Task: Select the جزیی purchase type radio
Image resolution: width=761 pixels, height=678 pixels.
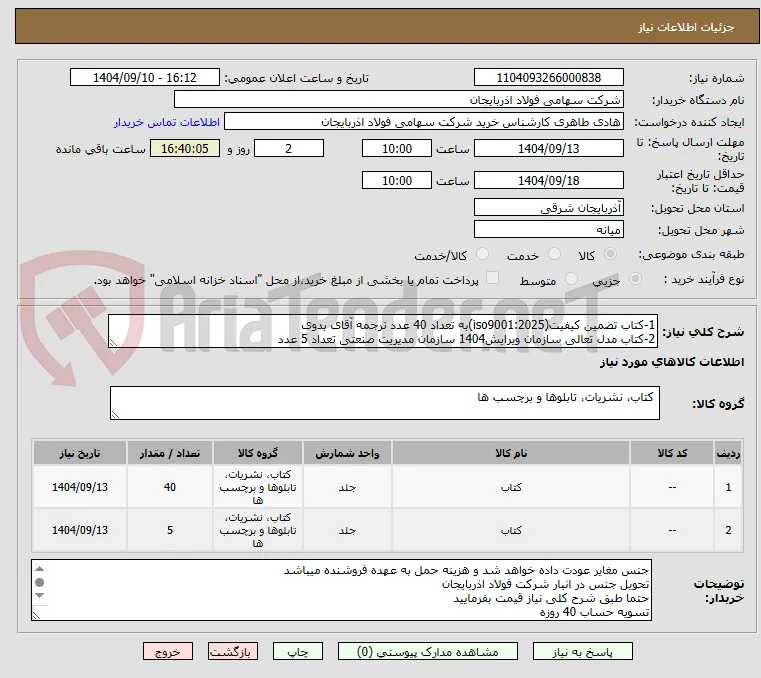Action: pyautogui.click(x=635, y=279)
